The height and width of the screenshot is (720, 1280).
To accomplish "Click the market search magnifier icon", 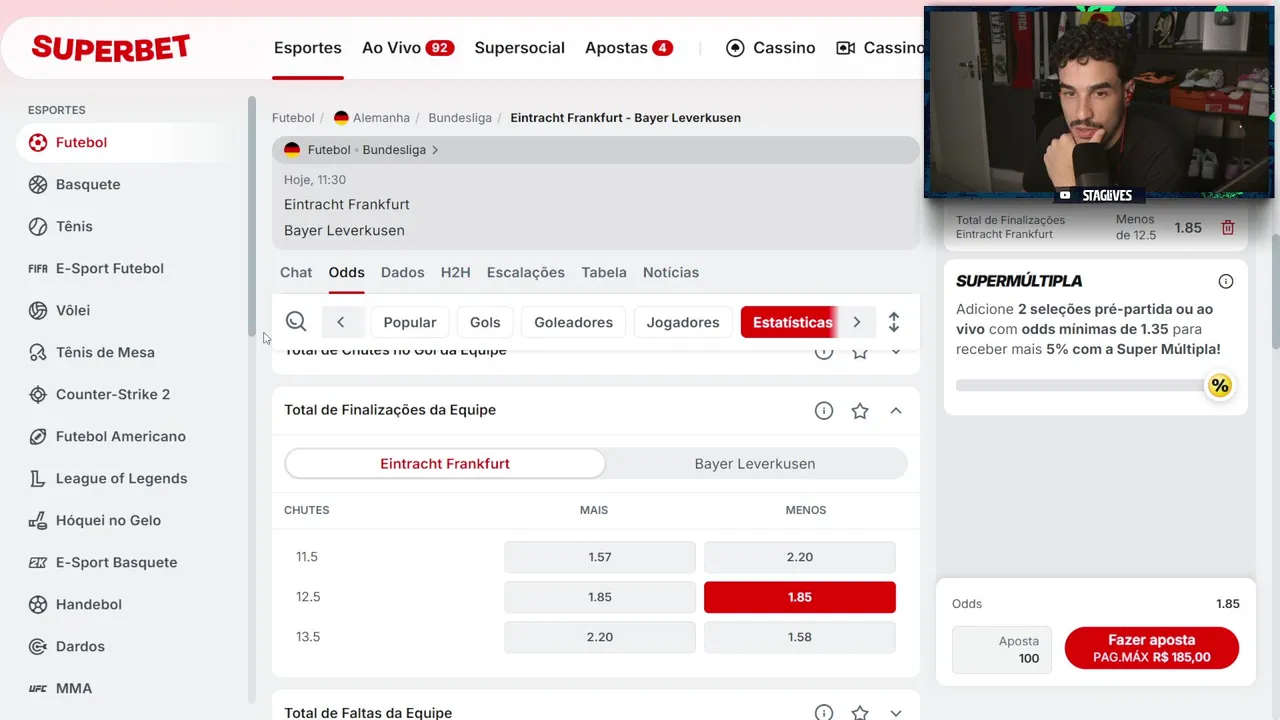I will coord(296,322).
